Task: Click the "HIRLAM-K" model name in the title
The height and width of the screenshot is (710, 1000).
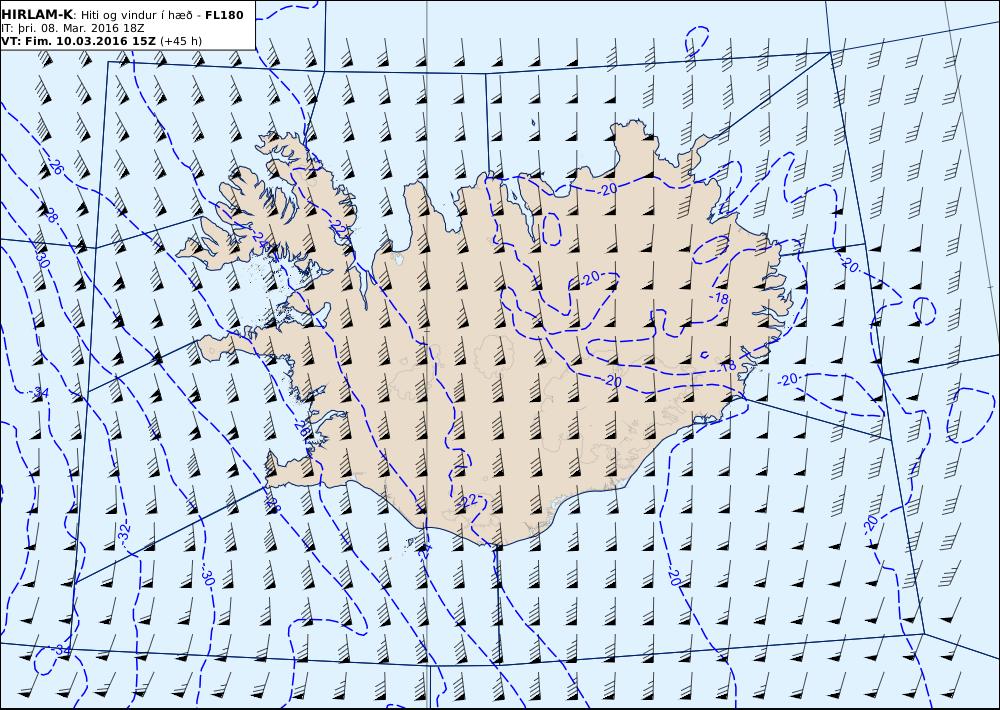Action: [x=37, y=15]
